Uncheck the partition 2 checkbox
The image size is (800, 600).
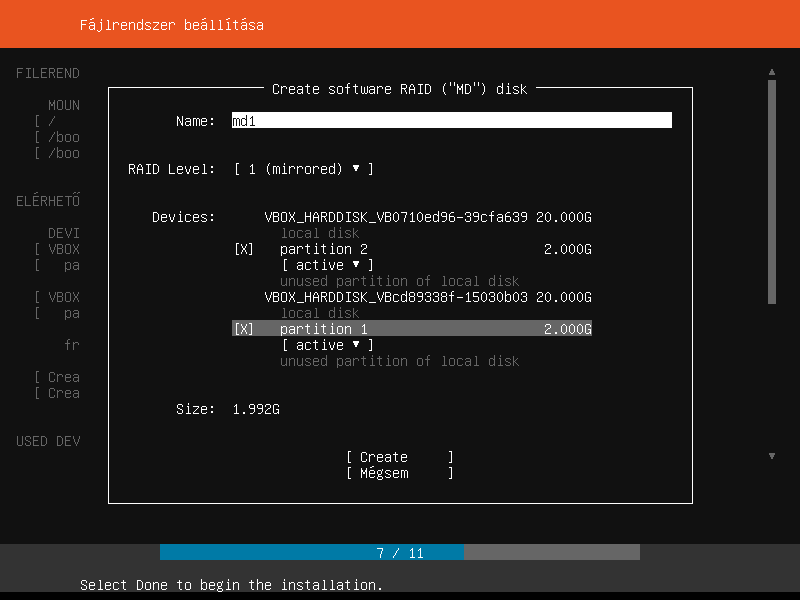[x=243, y=249]
